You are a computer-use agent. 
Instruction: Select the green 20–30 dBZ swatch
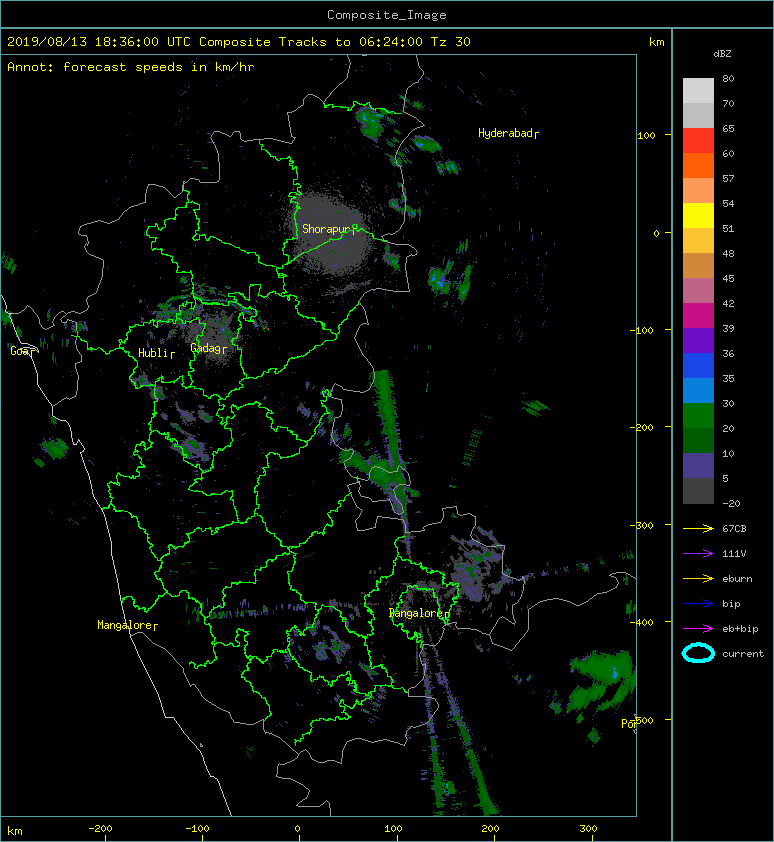pyautogui.click(x=698, y=415)
